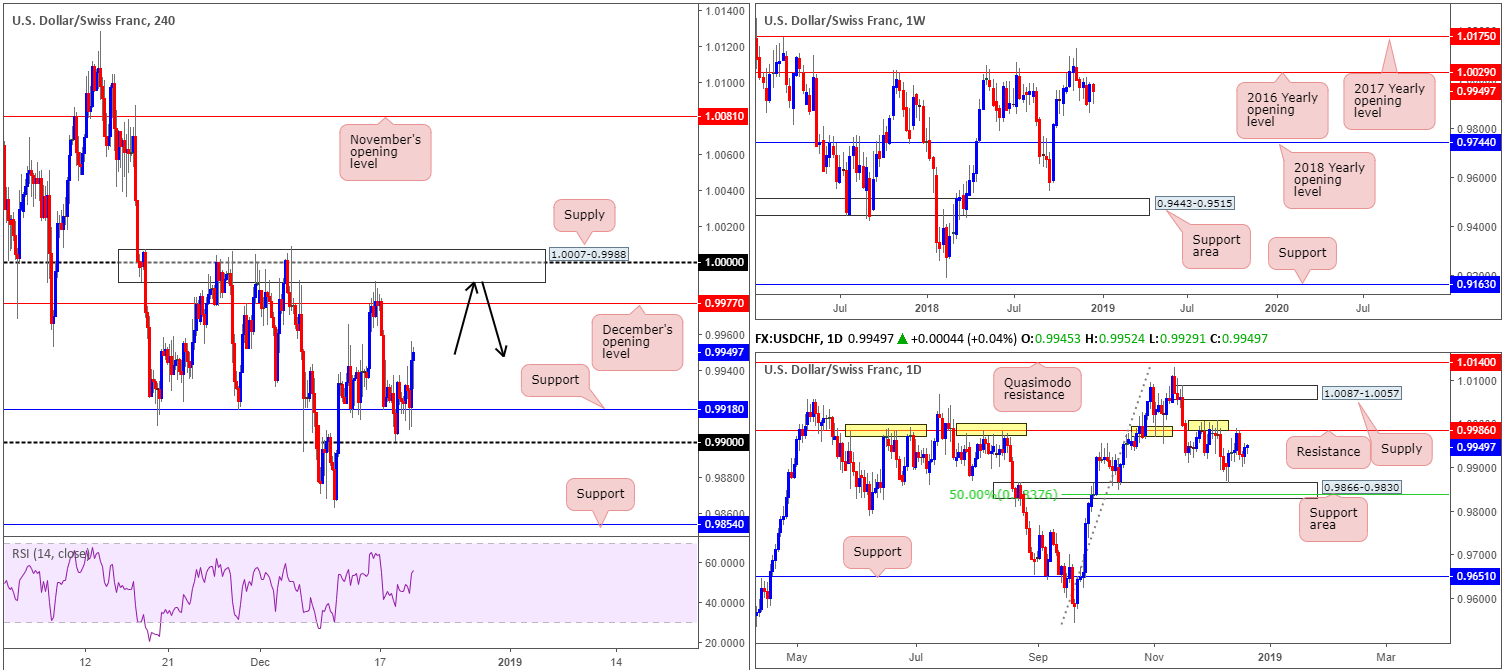Screen dimensions: 1506x670
Task: Click the 1.01750 red price tag
Action: click(1475, 36)
